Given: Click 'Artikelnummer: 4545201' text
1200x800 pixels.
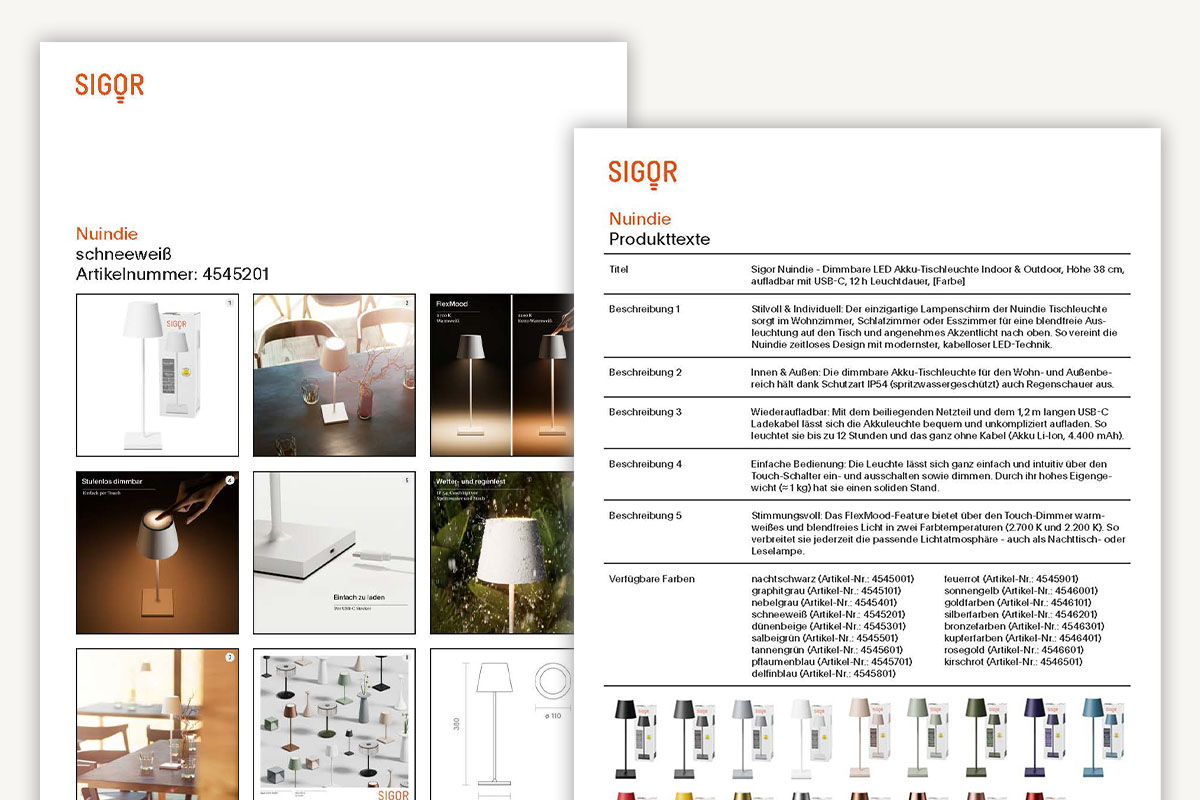Looking at the screenshot, I should point(173,274).
